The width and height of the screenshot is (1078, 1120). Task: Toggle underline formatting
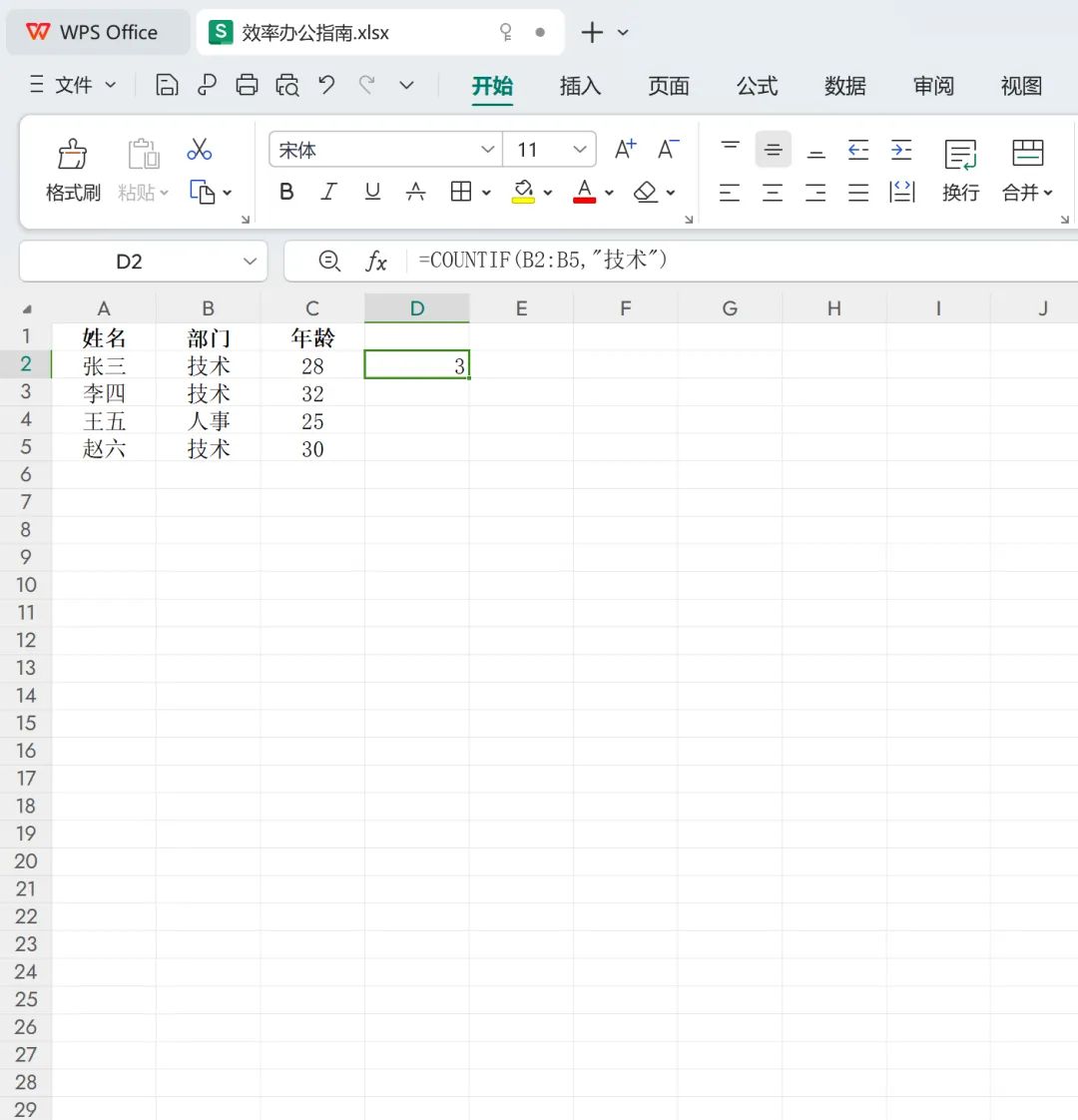click(x=372, y=192)
